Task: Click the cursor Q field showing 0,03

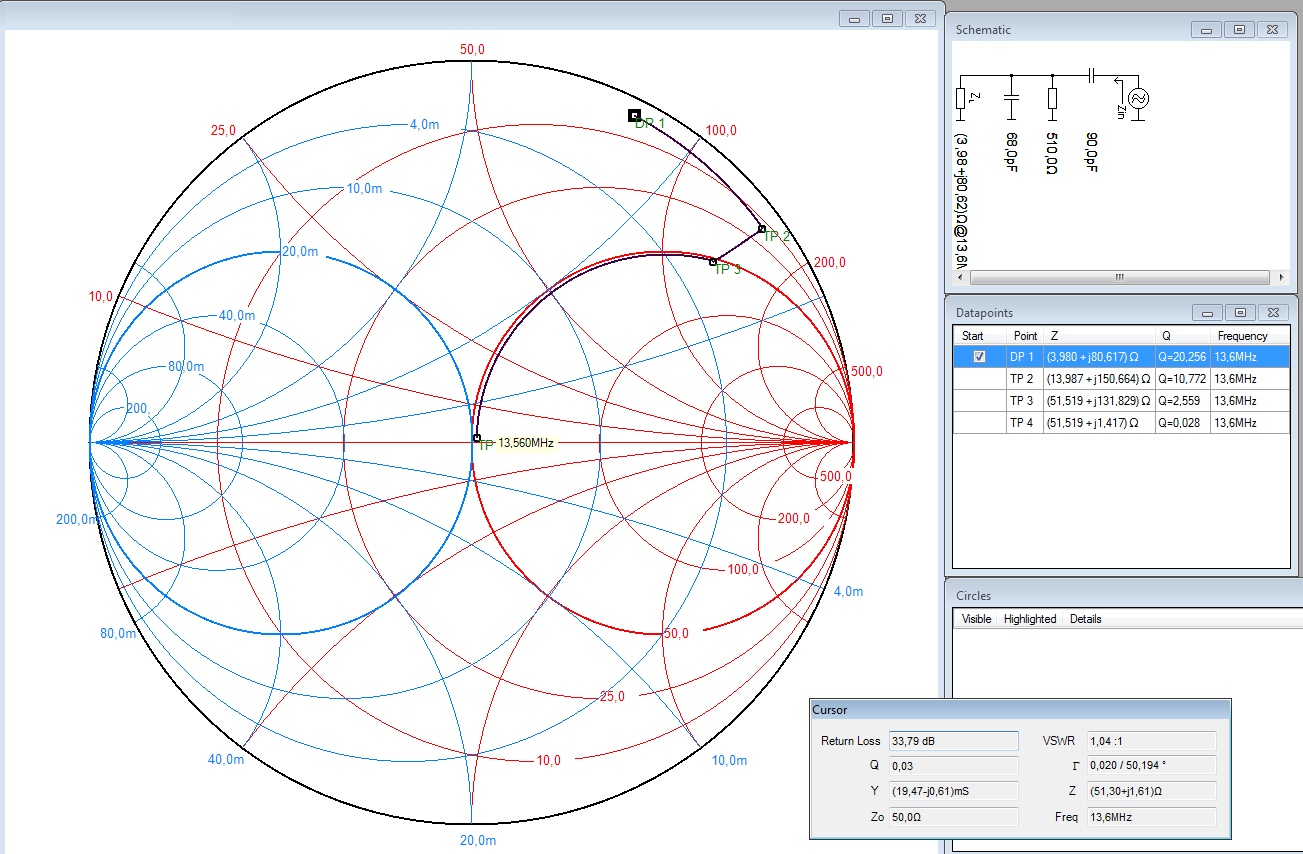Action: (x=953, y=766)
